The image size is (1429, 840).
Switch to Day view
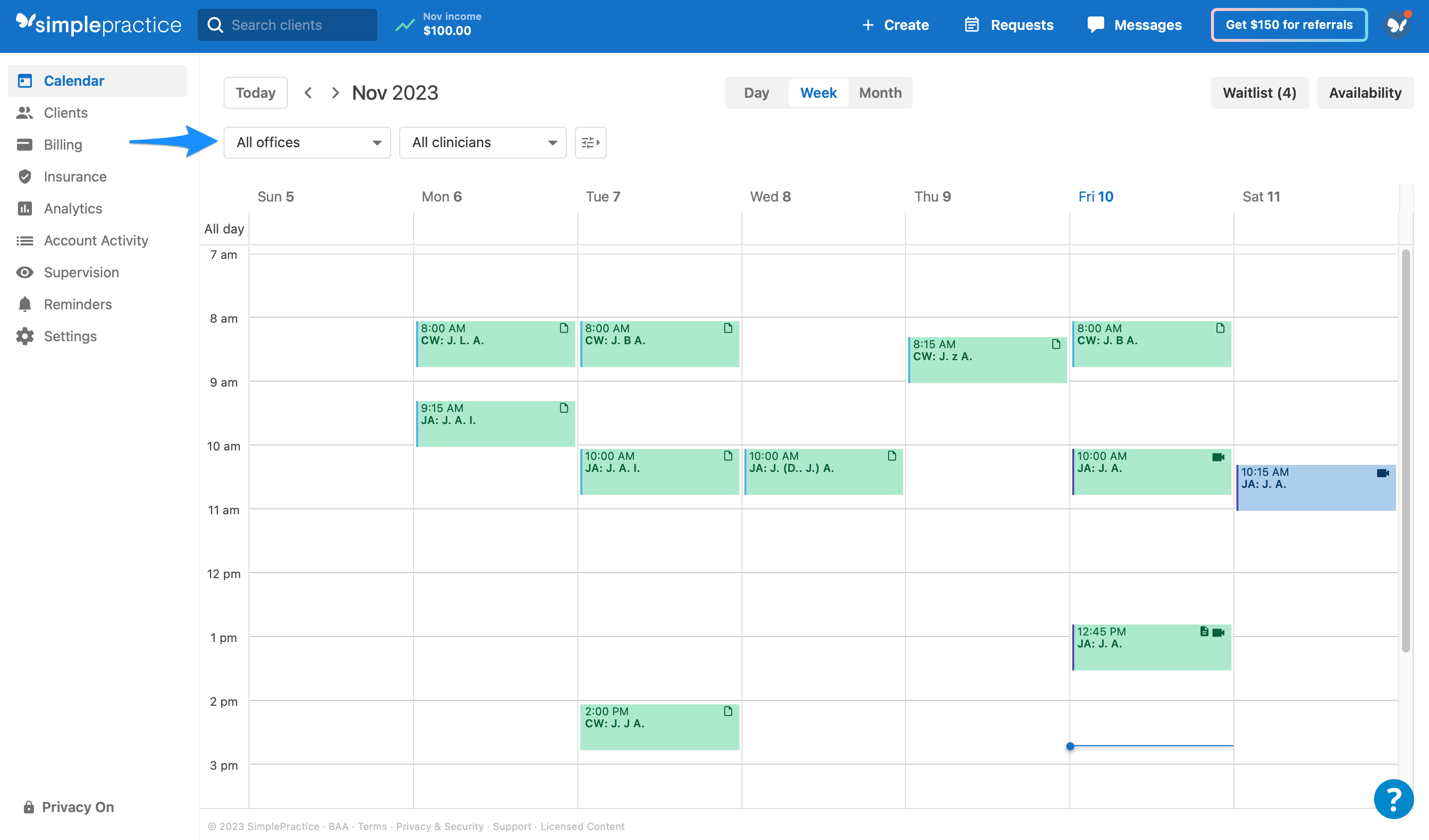point(756,92)
